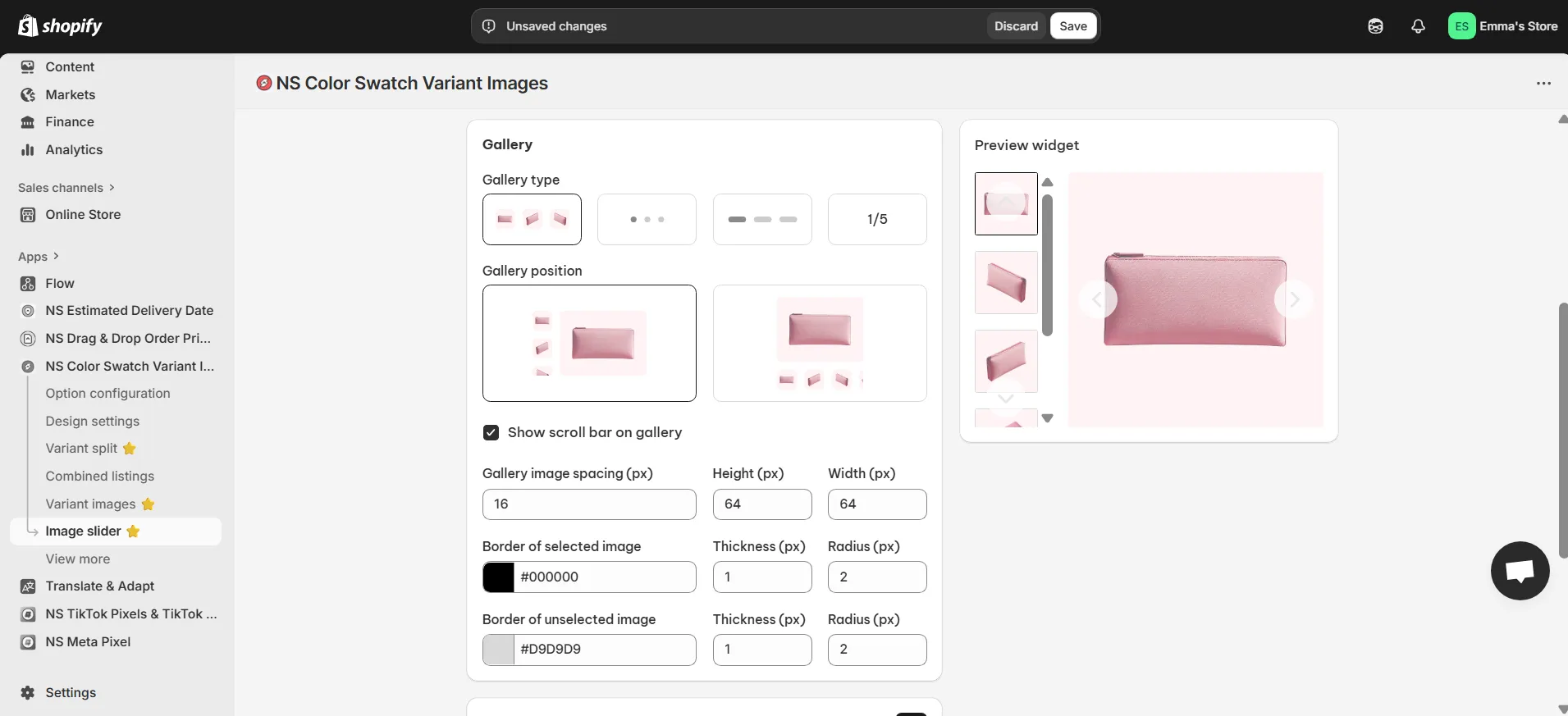Open the notifications bell
1568x716 pixels.
pos(1418,26)
